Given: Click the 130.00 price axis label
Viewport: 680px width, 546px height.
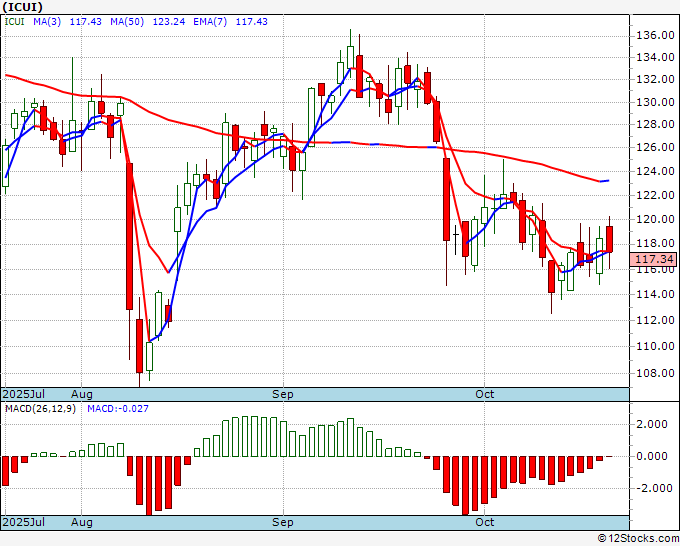Looking at the screenshot, I should coord(655,102).
